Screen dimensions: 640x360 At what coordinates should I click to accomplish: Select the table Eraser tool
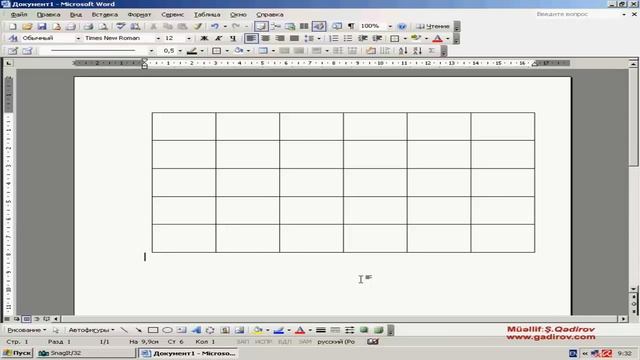pos(27,51)
